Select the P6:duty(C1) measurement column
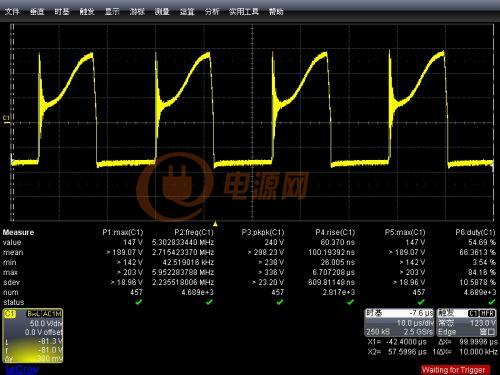The image size is (500, 375). click(x=475, y=232)
